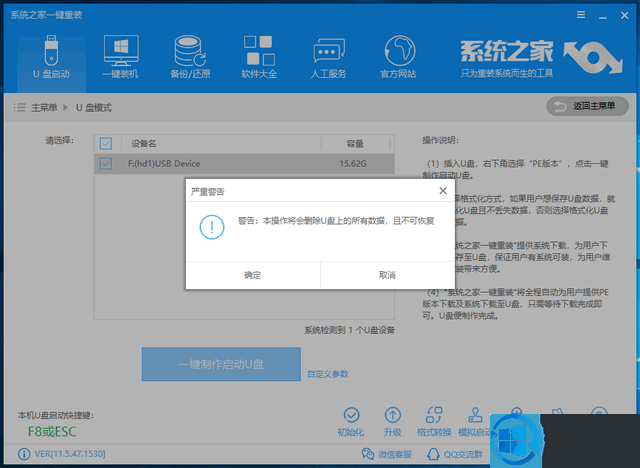Switch to 一键装机 tab

click(x=120, y=57)
